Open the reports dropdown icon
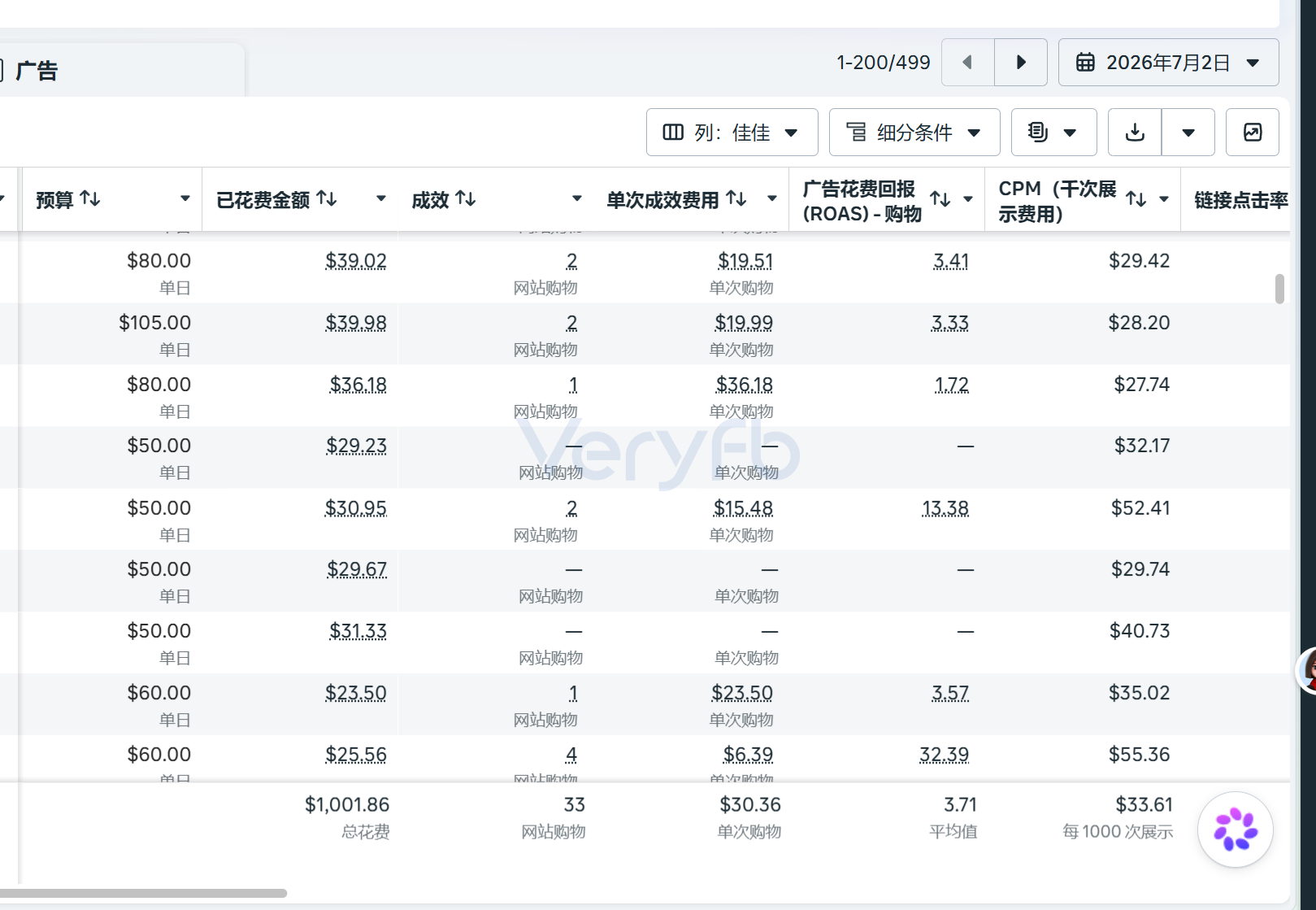 tap(1053, 132)
